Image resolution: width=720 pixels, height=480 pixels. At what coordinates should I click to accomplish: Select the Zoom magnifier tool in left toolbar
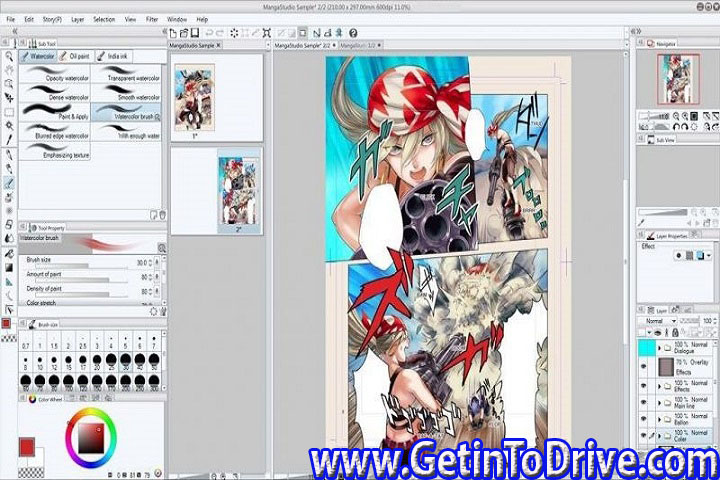click(x=9, y=56)
